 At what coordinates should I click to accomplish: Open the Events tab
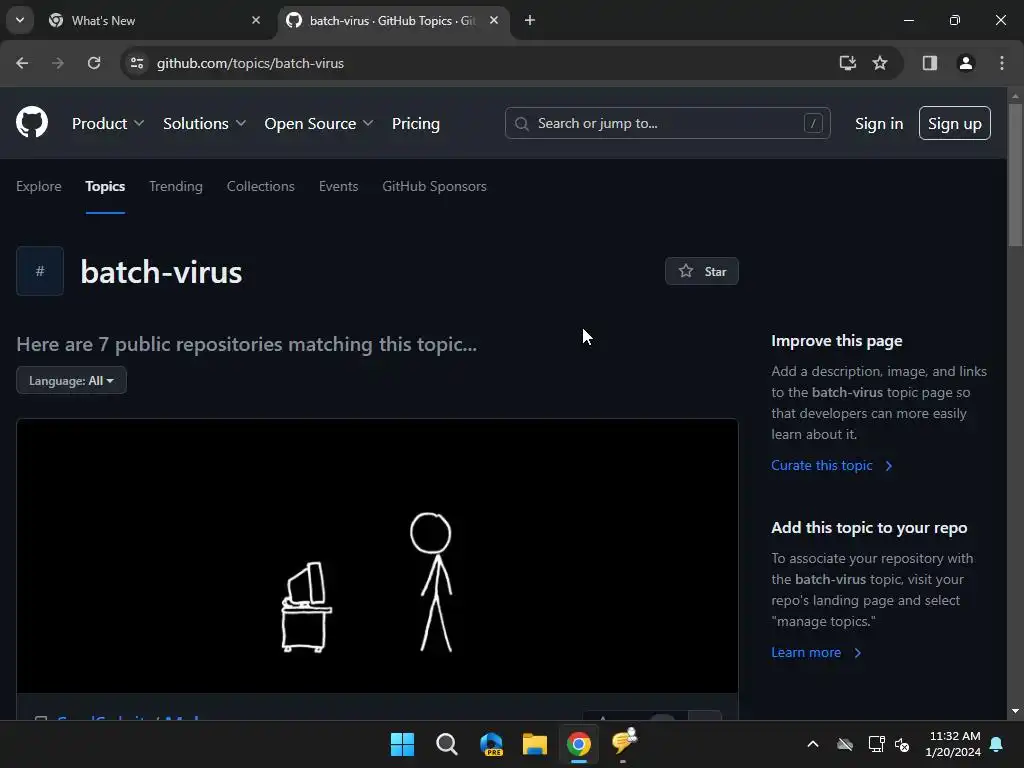point(338,186)
